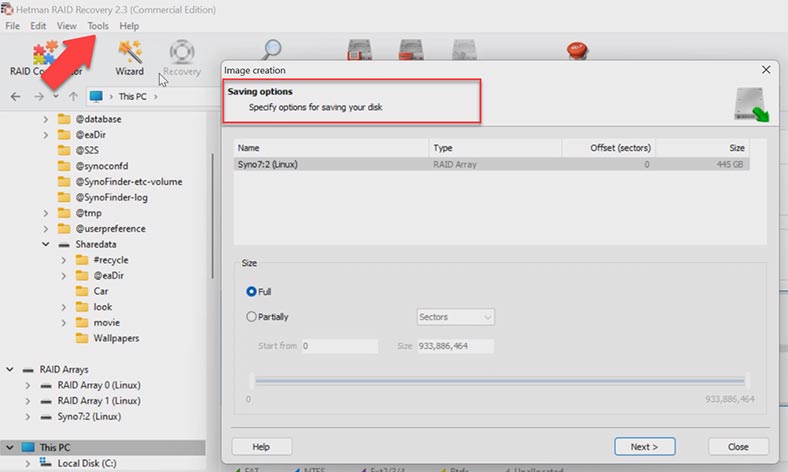
Task: Expand the @database folder
Action: (46, 119)
